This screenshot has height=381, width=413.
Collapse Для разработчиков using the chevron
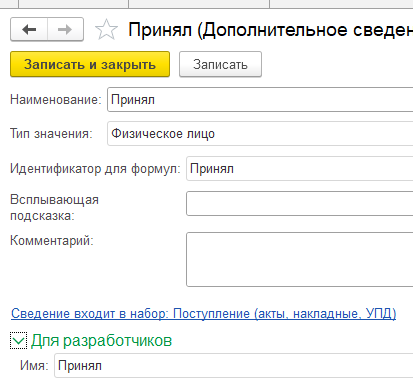point(18,341)
